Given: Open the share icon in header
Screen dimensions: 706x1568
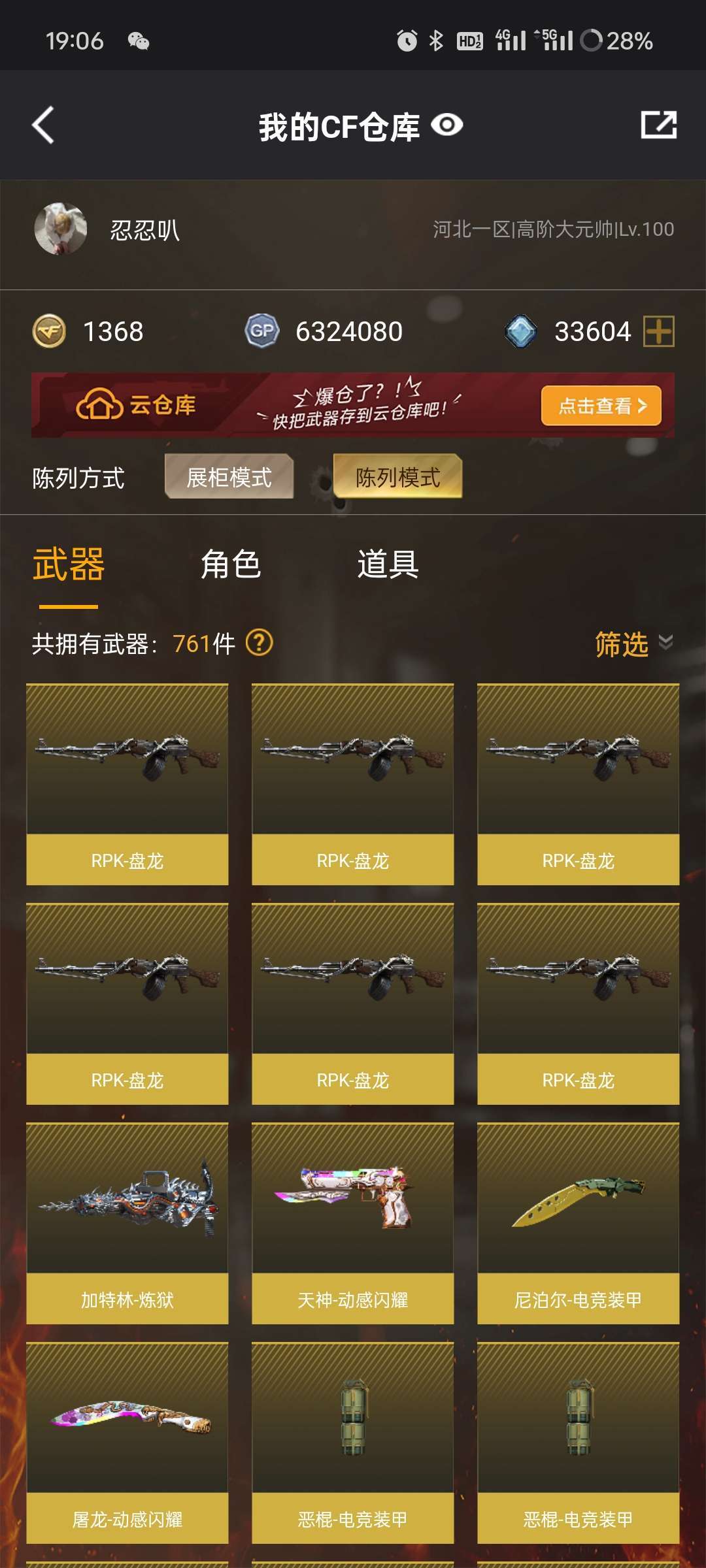Looking at the screenshot, I should pyautogui.click(x=658, y=125).
